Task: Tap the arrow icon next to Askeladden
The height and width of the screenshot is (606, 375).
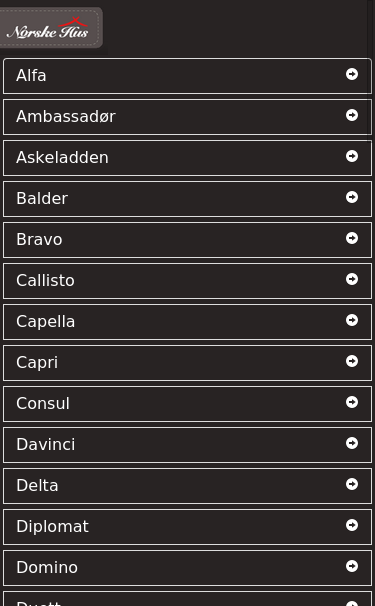Action: click(352, 156)
